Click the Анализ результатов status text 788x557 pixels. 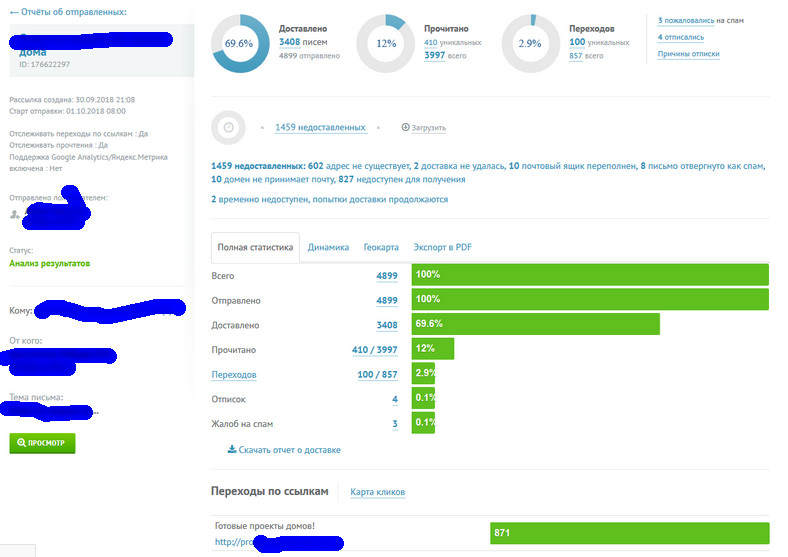click(x=50, y=263)
